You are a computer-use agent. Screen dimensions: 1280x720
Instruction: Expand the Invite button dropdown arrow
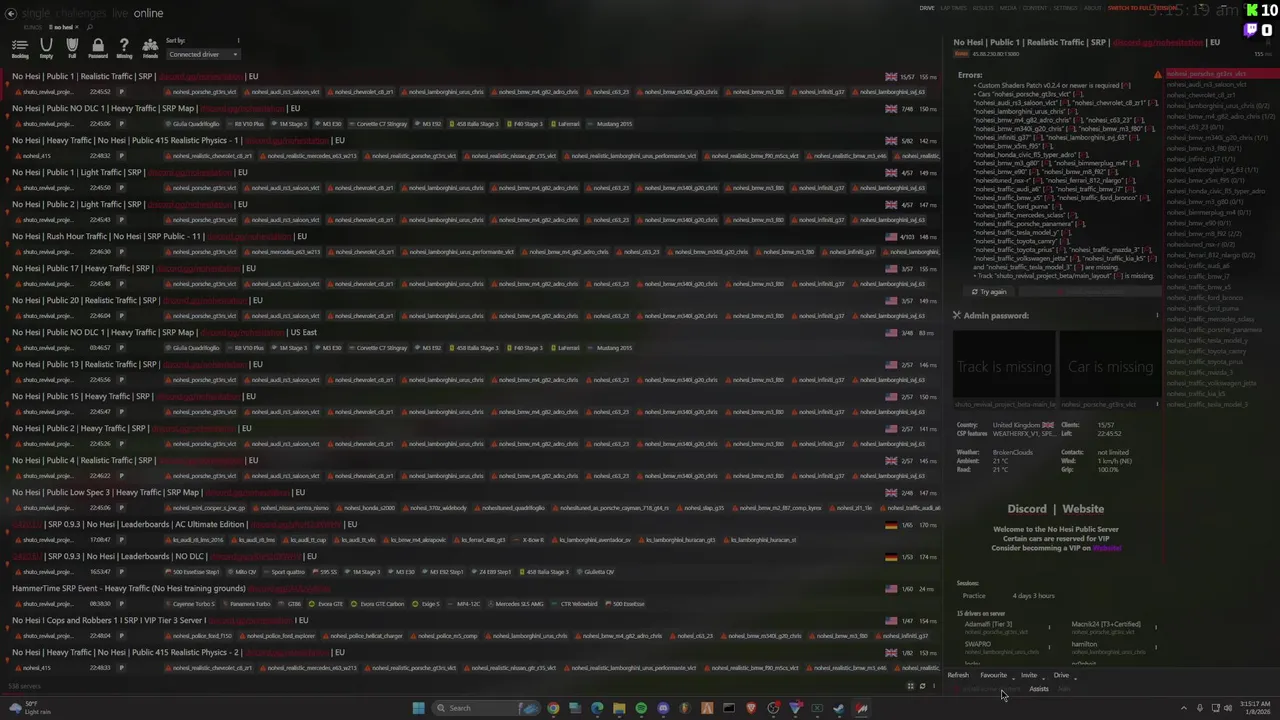(1043, 677)
